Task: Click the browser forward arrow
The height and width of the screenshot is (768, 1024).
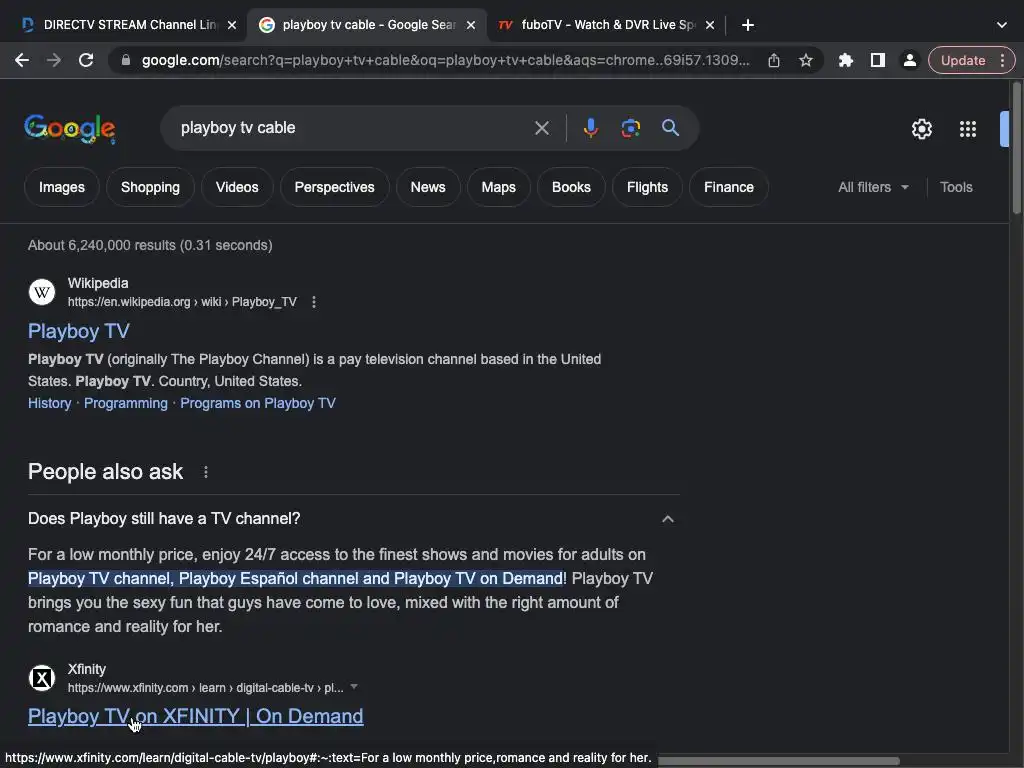Action: point(54,60)
